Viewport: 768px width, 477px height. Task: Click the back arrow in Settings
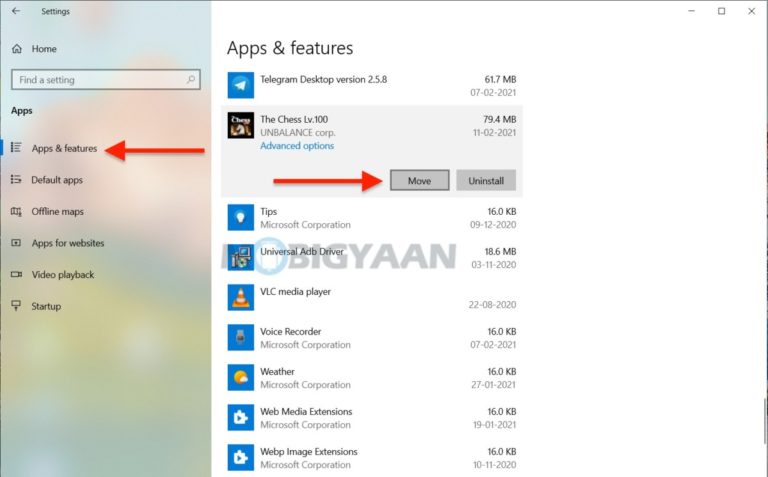pos(16,11)
